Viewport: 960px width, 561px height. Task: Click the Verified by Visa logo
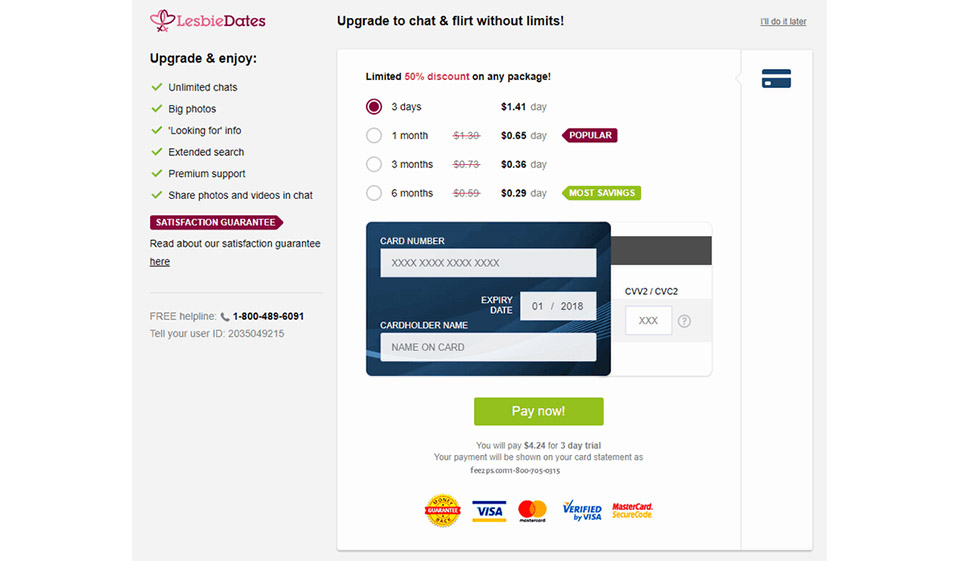click(x=582, y=511)
